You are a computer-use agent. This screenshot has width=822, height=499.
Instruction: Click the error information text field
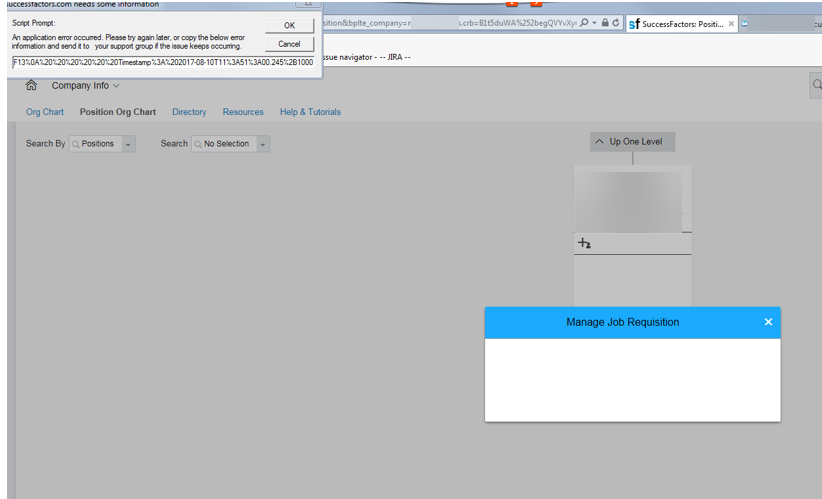(163, 62)
